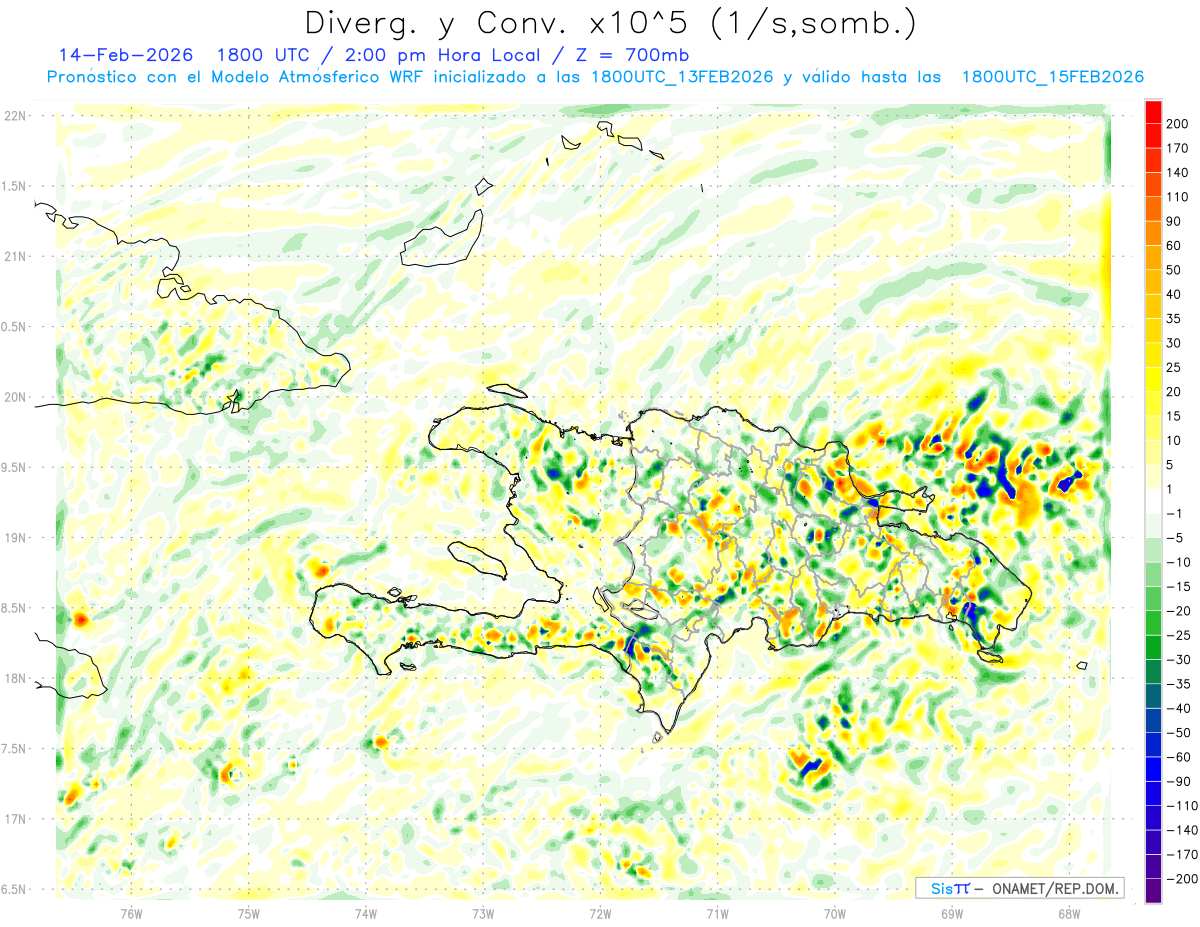Click the '22N' latitude label
The width and height of the screenshot is (1200, 927).
click(x=15, y=116)
